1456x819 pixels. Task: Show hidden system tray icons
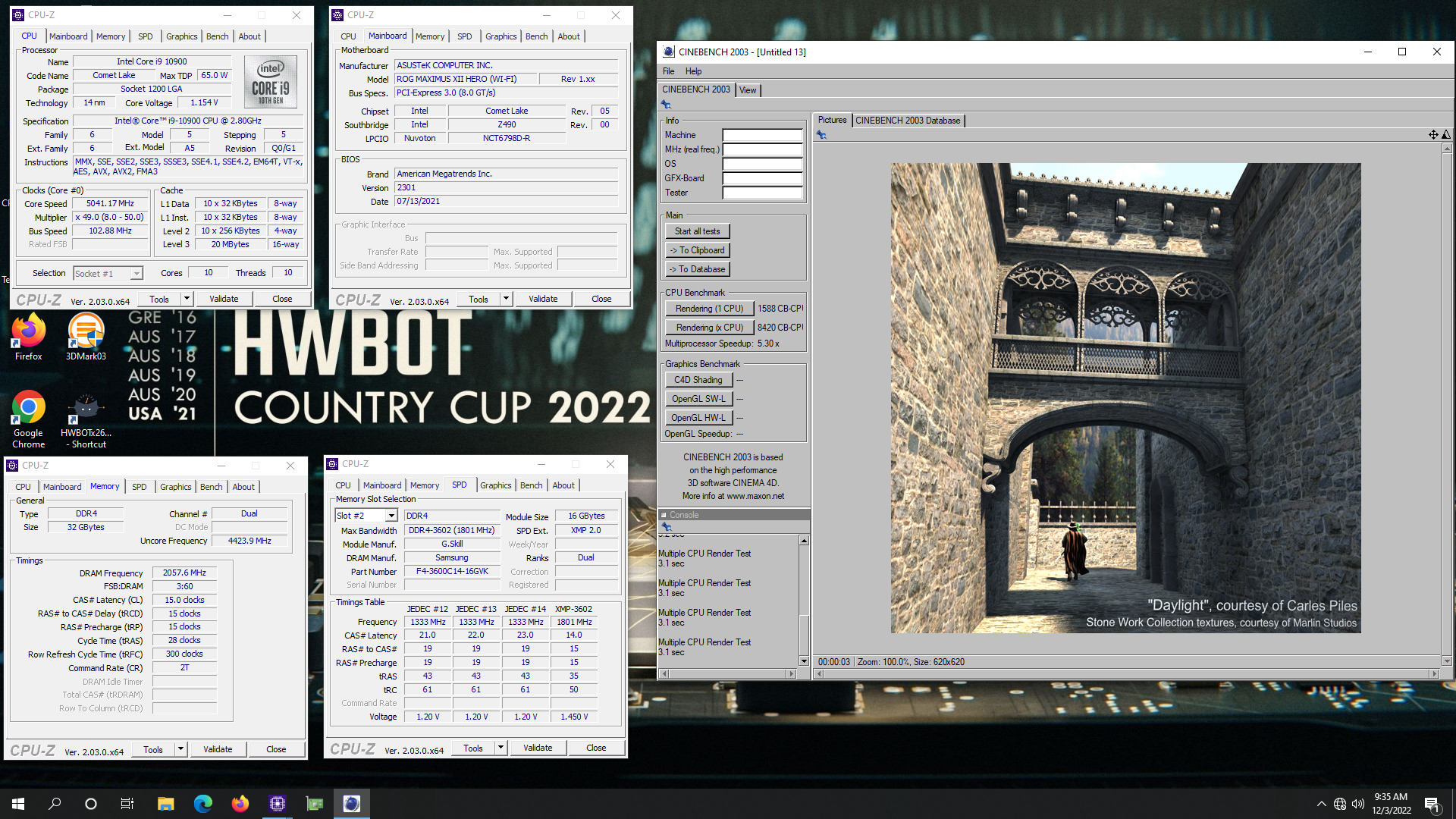1322,804
